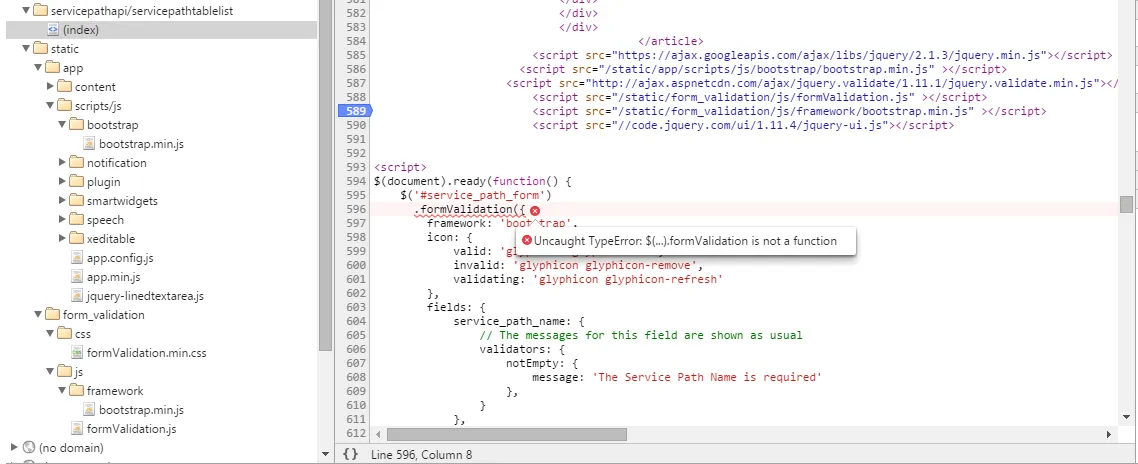Open jquery-linedtextarea.js file
Screen dimensions: 1138x464
(145, 296)
